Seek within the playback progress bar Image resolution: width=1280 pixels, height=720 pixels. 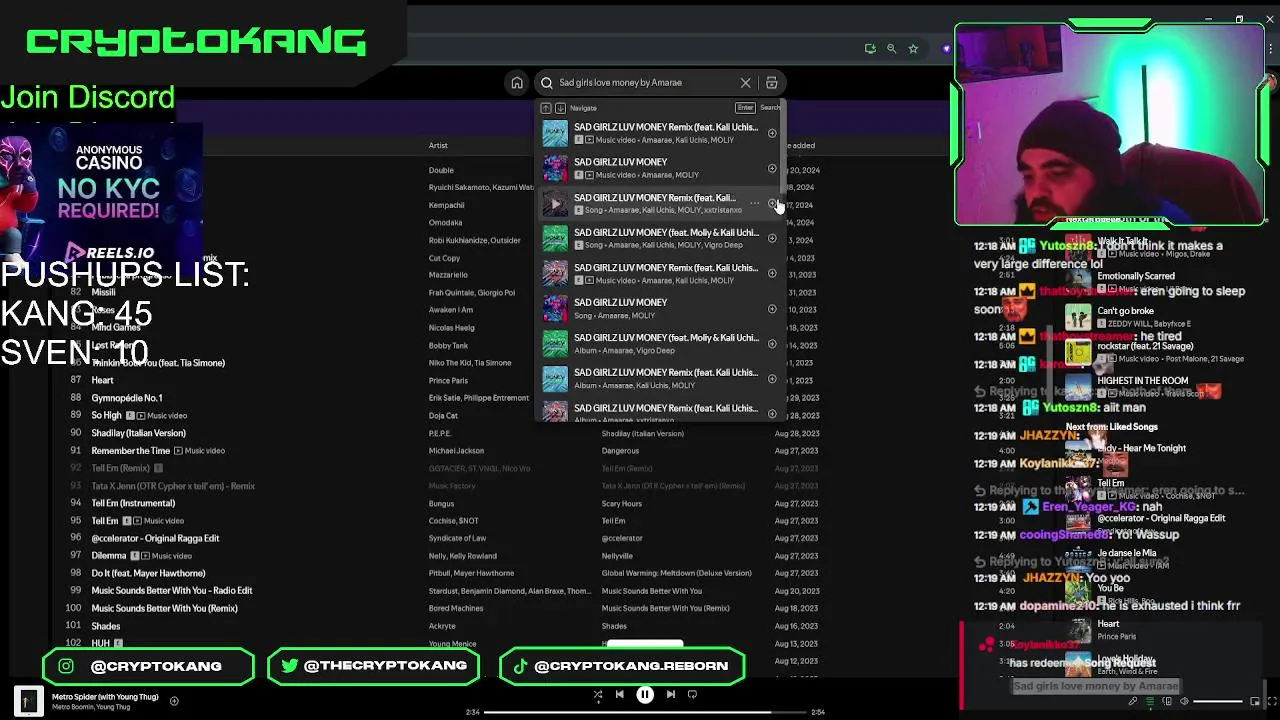(645, 712)
